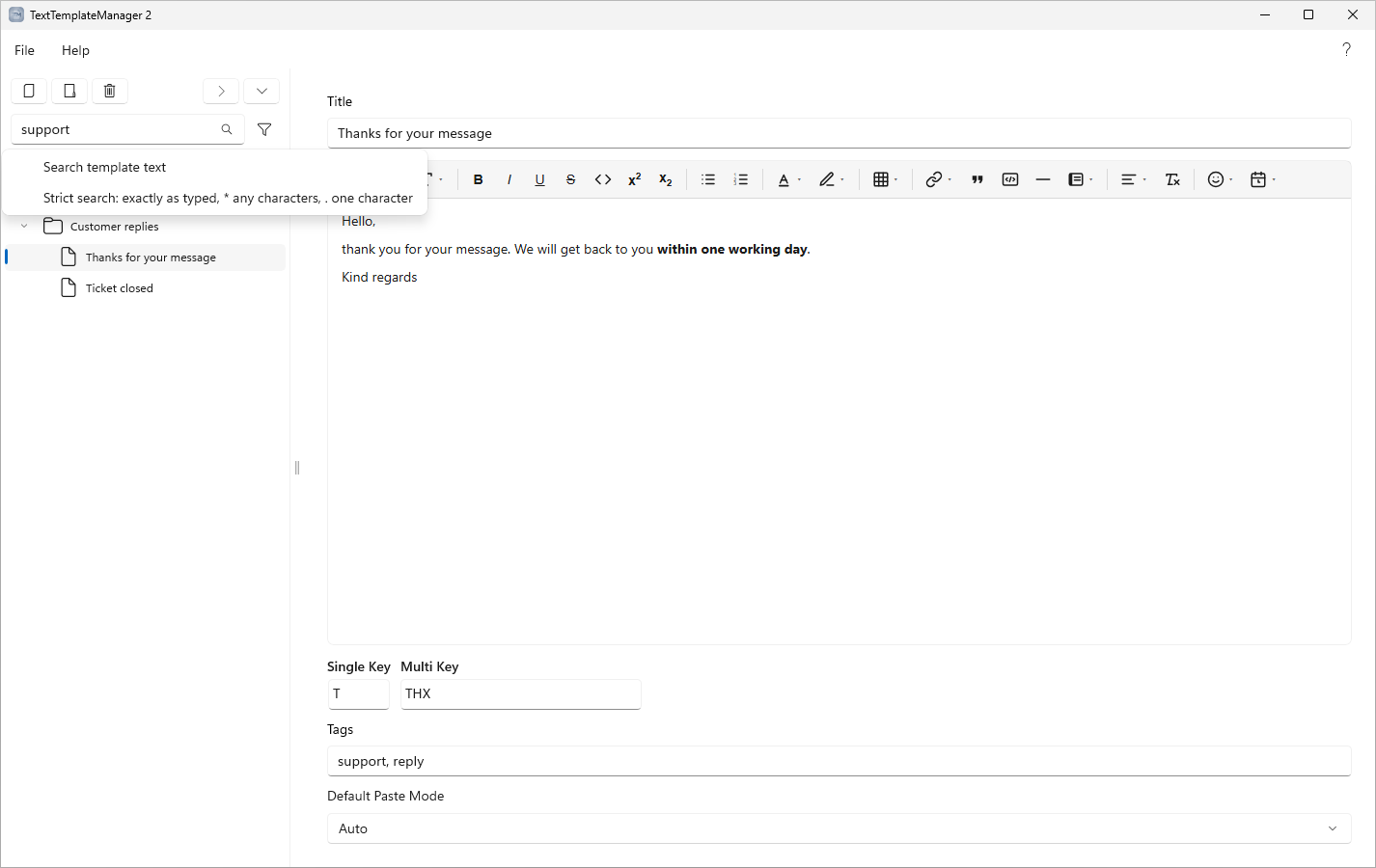Collapse all tree nodes with down chevron button
This screenshot has height=868, width=1376.
[261, 91]
